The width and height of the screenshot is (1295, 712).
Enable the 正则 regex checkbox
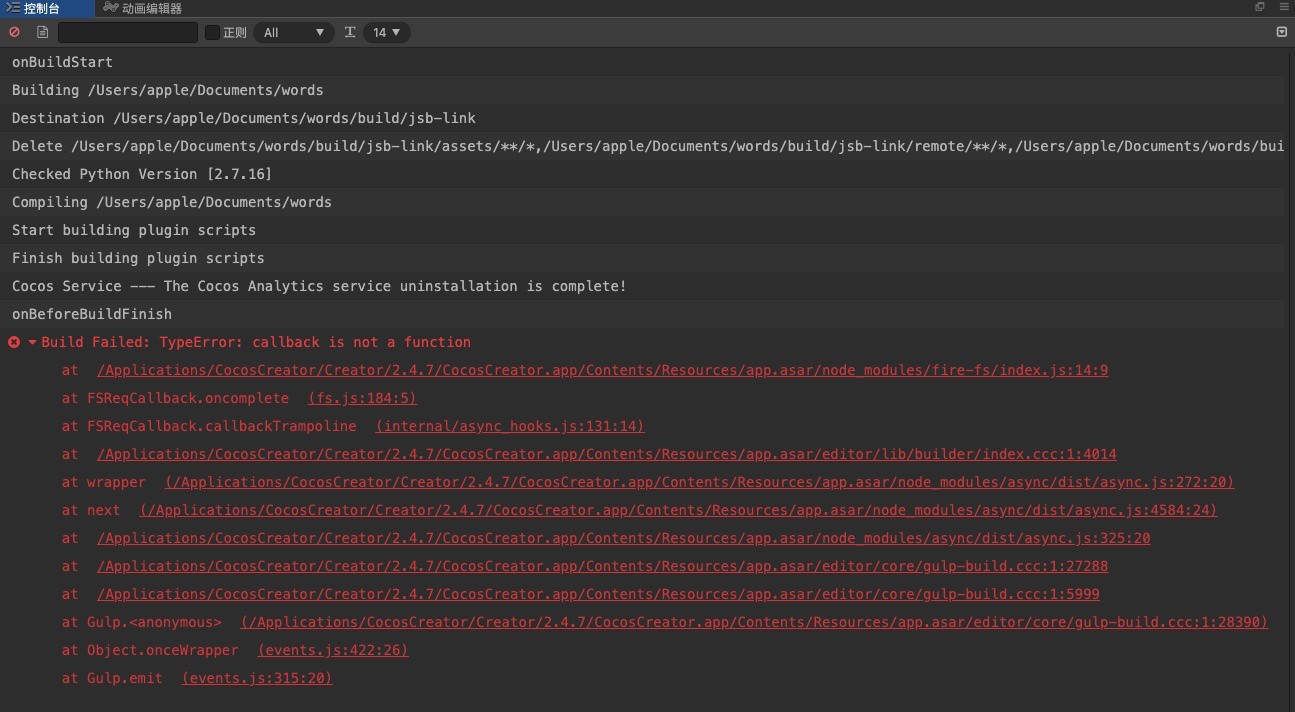tap(212, 33)
